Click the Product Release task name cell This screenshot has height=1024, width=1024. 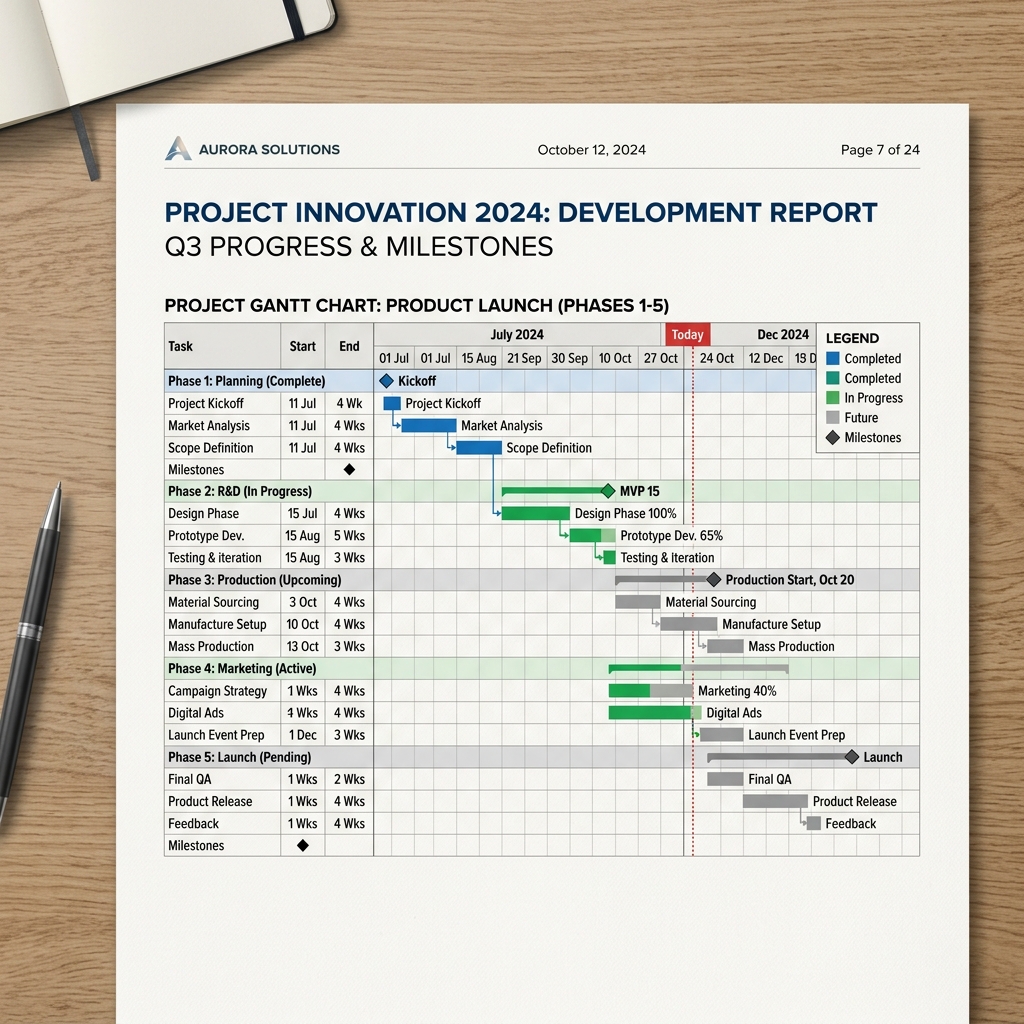tap(223, 801)
